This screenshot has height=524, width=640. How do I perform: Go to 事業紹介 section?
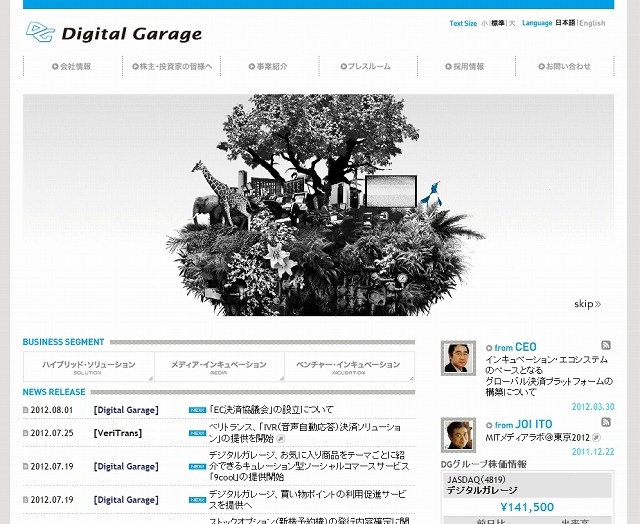tap(268, 66)
